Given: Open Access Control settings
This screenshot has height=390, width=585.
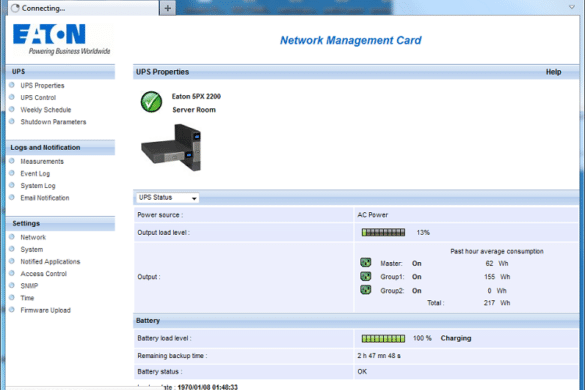Looking at the screenshot, I should pyautogui.click(x=44, y=274).
